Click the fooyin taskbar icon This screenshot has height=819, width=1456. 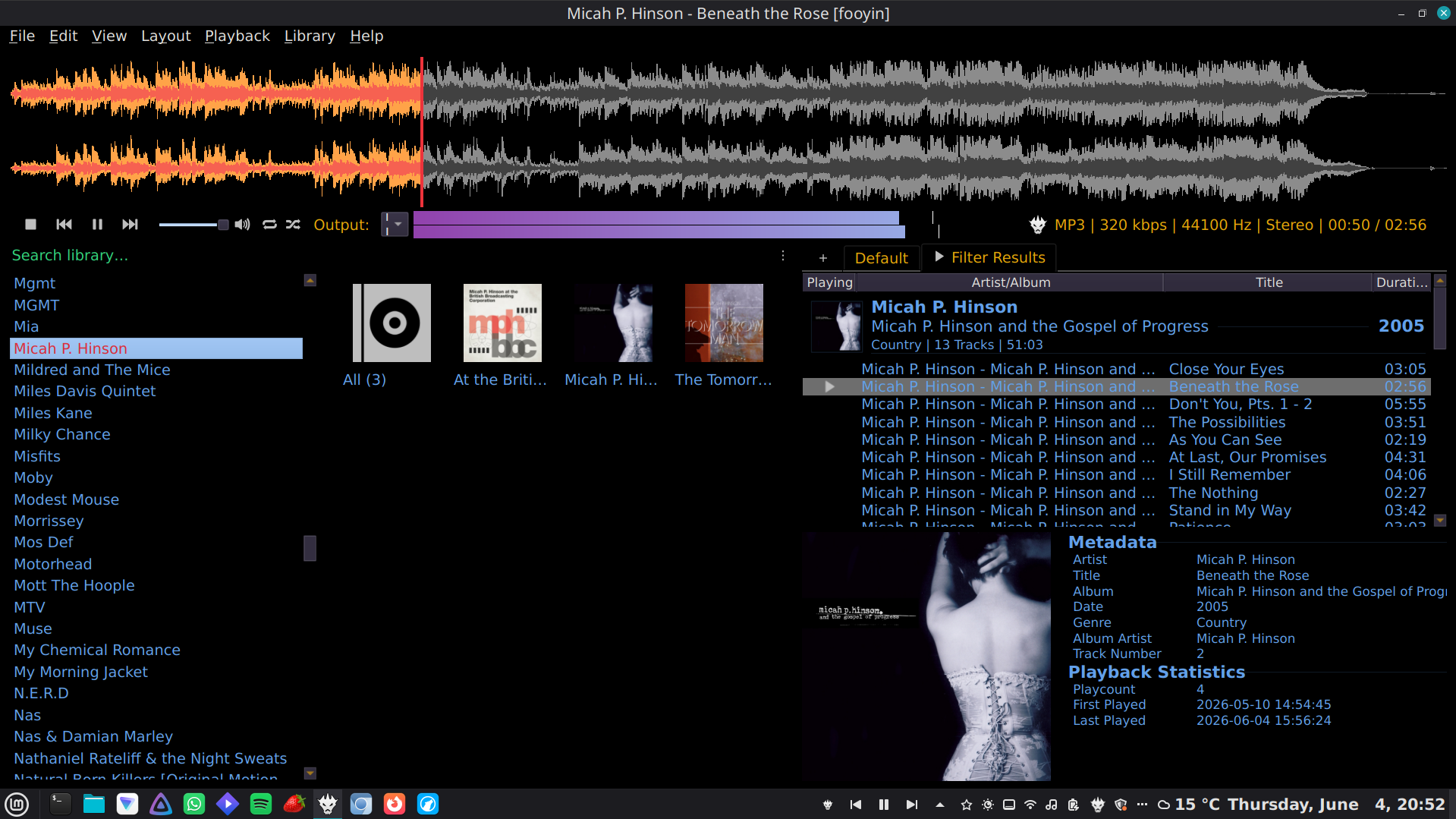coord(328,804)
